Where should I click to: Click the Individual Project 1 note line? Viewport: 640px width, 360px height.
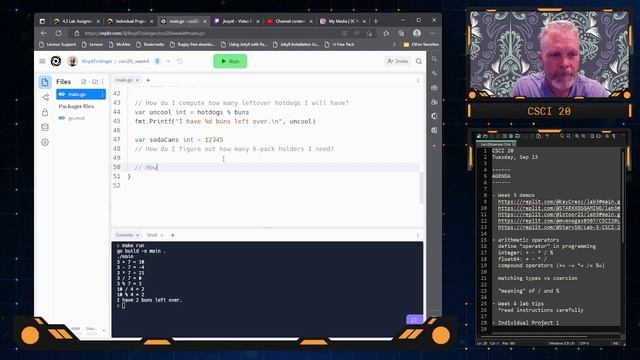[529, 323]
